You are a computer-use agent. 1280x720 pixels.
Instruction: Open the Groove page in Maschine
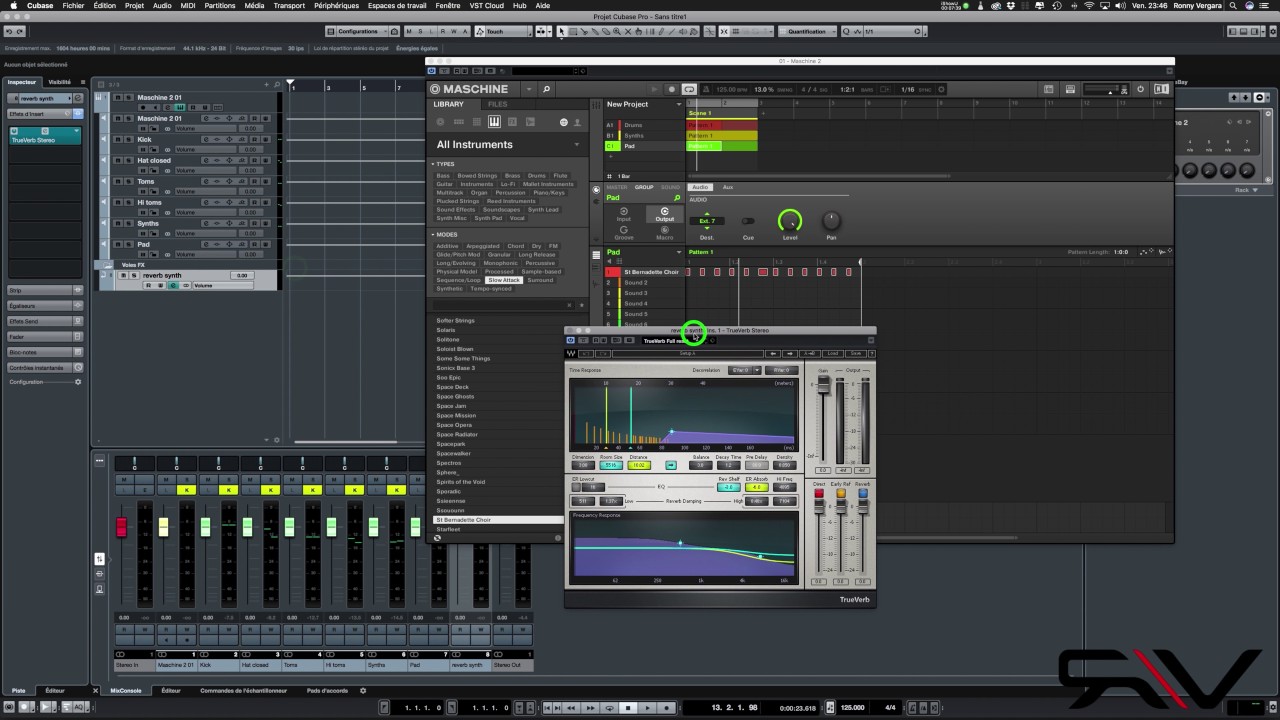[x=624, y=231]
